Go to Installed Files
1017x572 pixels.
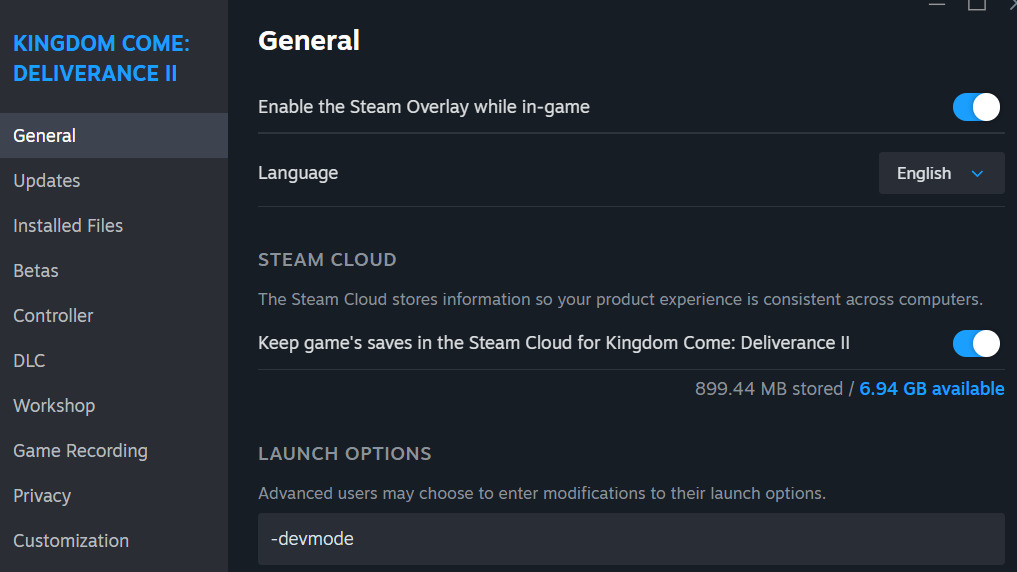tap(68, 226)
